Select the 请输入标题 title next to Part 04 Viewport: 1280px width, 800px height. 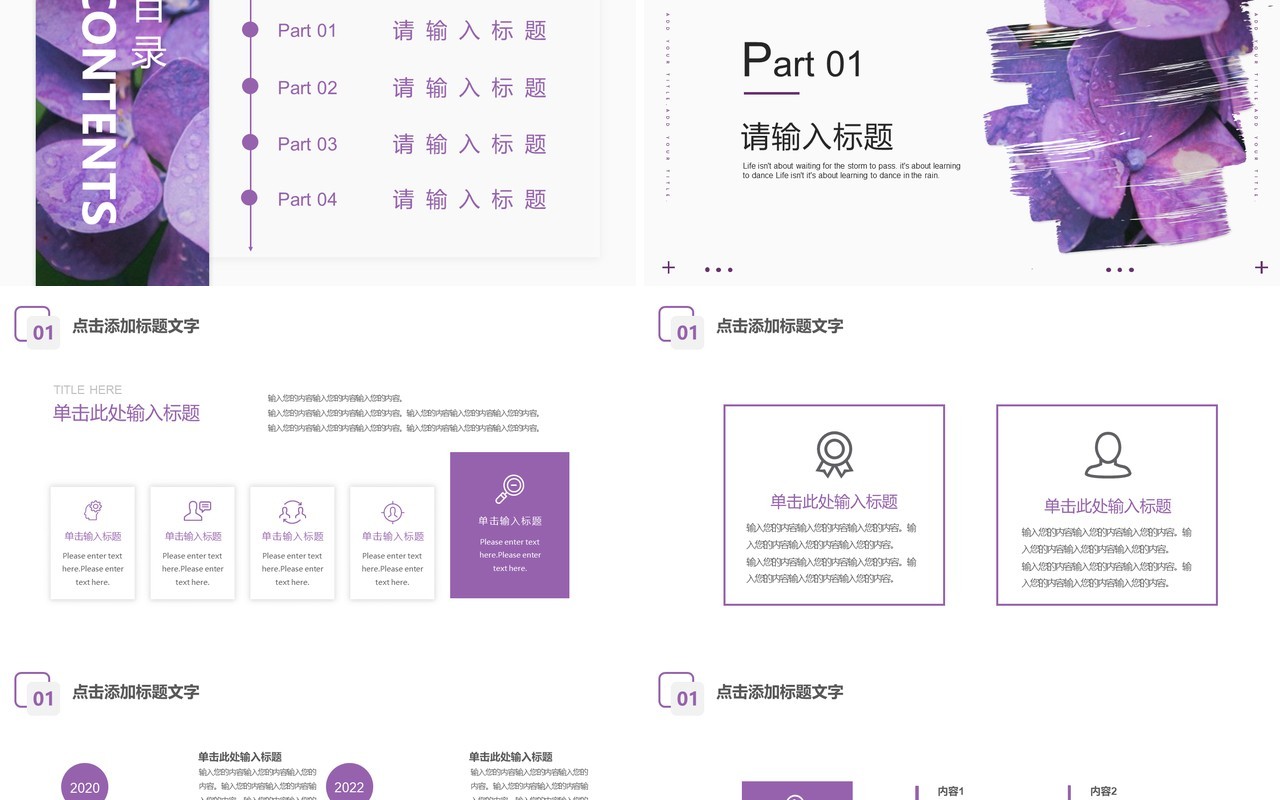[469, 200]
